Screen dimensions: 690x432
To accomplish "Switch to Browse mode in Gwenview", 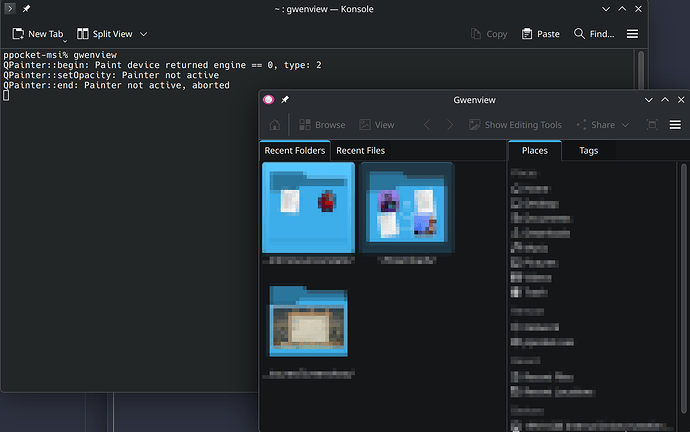I will point(322,125).
